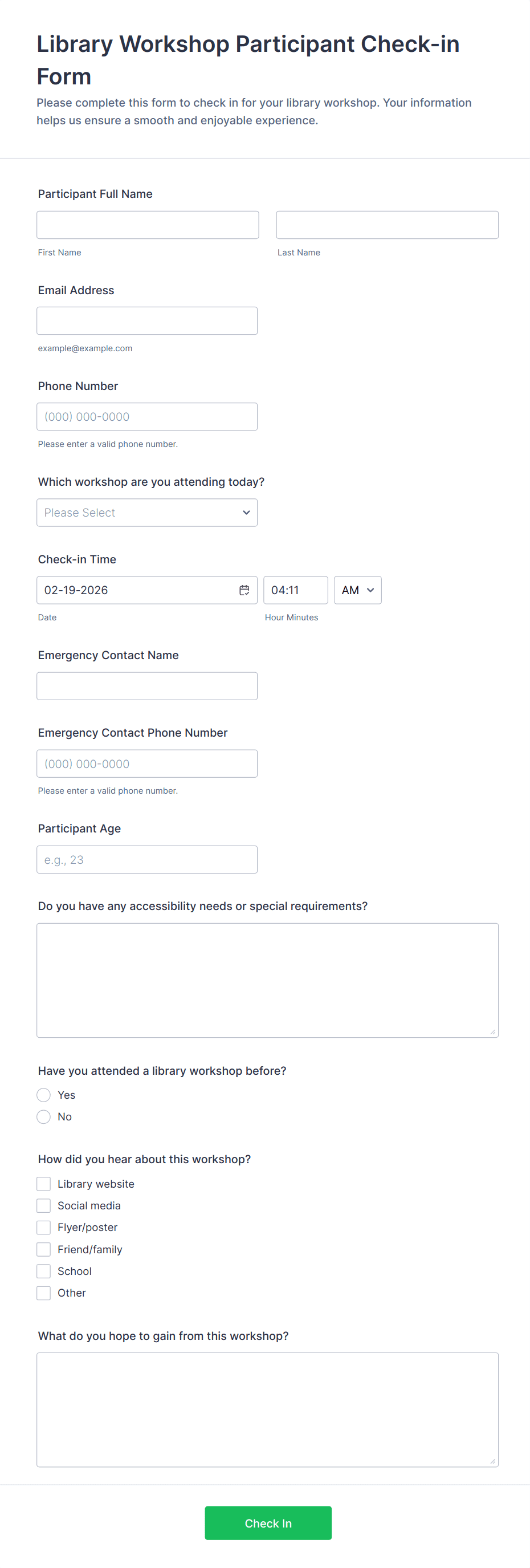The height and width of the screenshot is (1568, 530).
Task: Select the Other checkbox
Action: coord(44,1293)
